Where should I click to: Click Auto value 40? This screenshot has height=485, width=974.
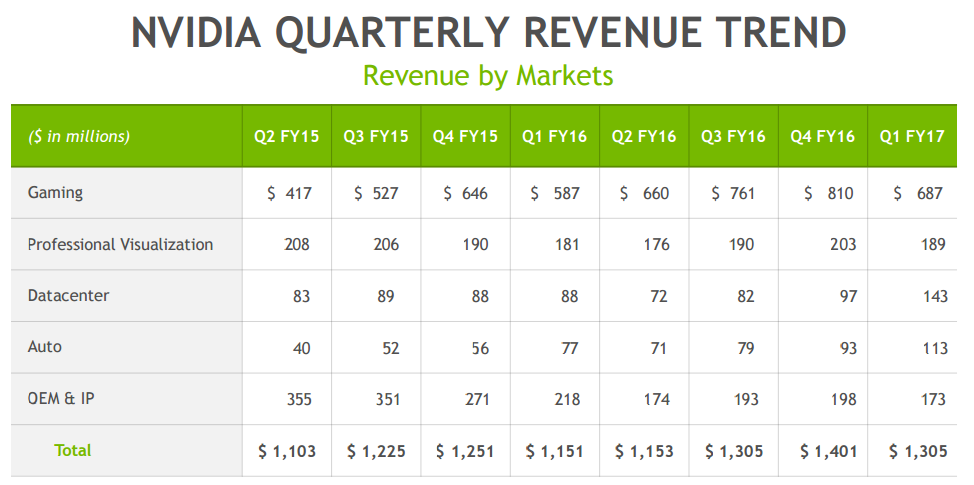pyautogui.click(x=301, y=348)
